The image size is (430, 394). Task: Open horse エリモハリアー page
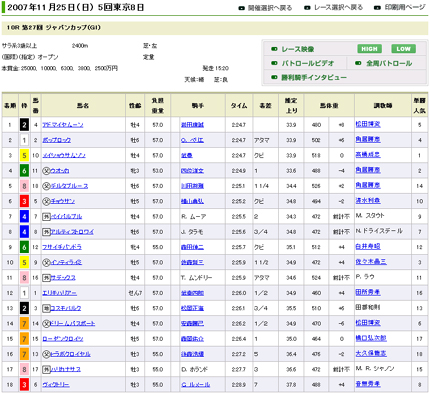coord(59,293)
